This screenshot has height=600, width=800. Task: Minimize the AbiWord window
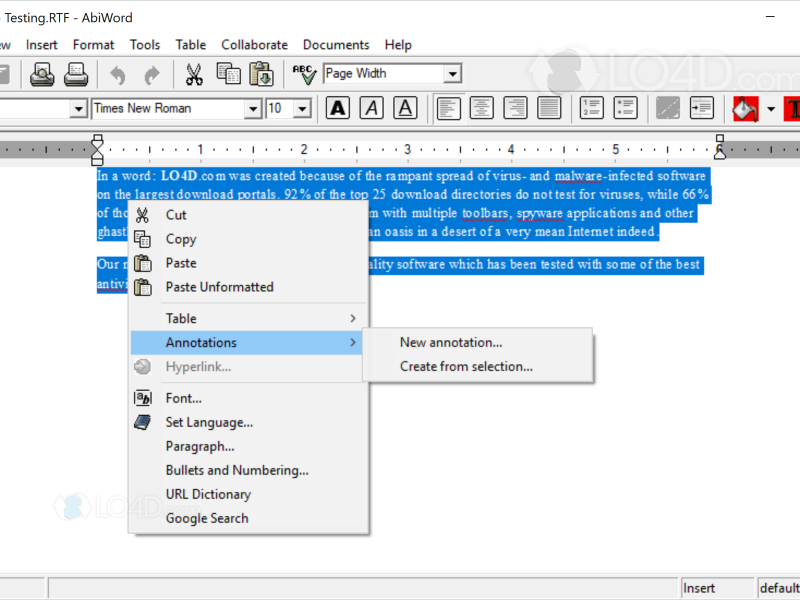tap(770, 17)
